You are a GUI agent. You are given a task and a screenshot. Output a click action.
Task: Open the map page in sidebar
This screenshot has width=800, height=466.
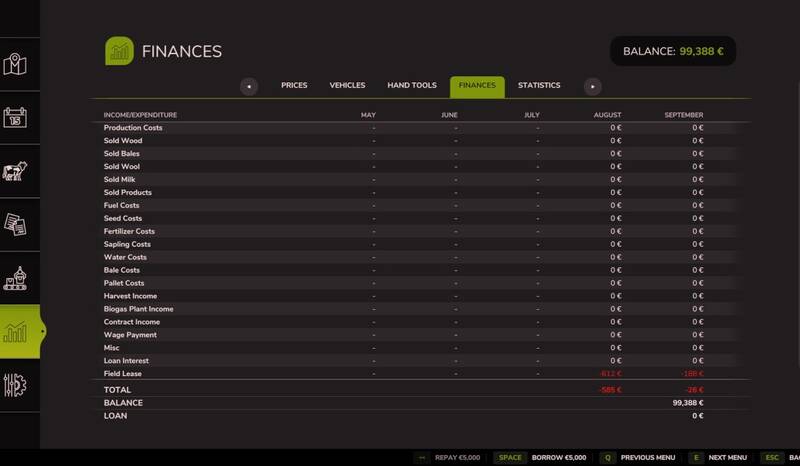click(x=15, y=65)
